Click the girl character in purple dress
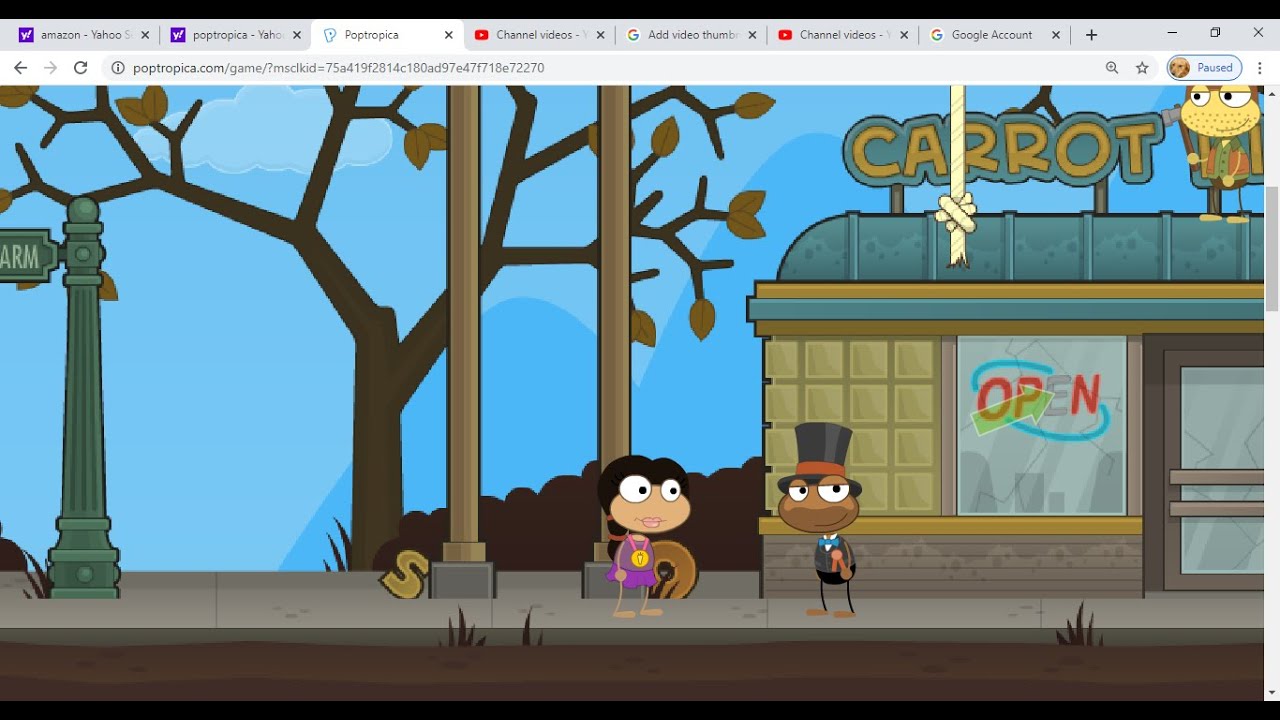The width and height of the screenshot is (1280, 720). tap(643, 535)
